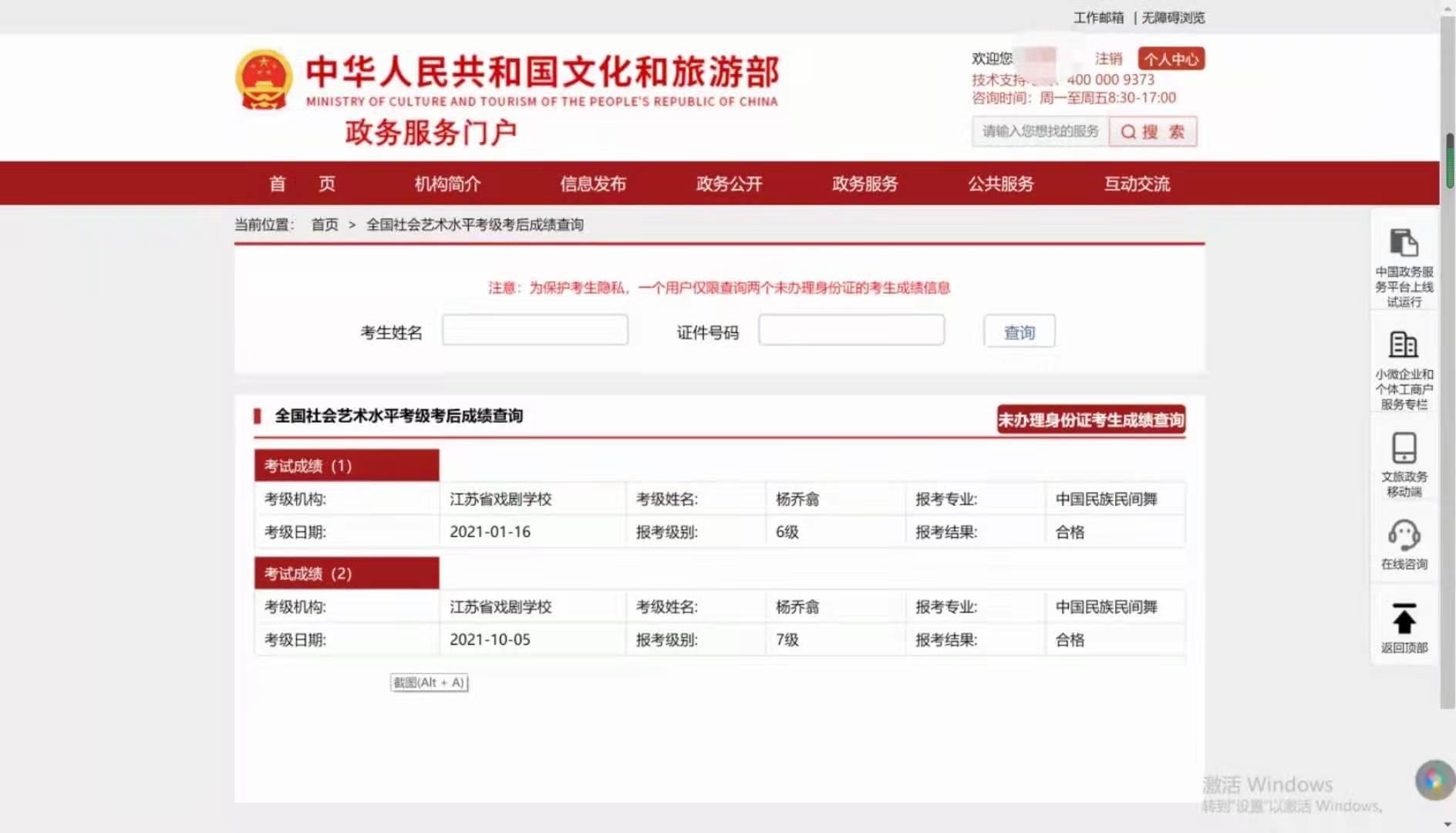Screen dimensions: 1456x833
Task: Focus the 考生姓名 input field
Action: click(534, 330)
